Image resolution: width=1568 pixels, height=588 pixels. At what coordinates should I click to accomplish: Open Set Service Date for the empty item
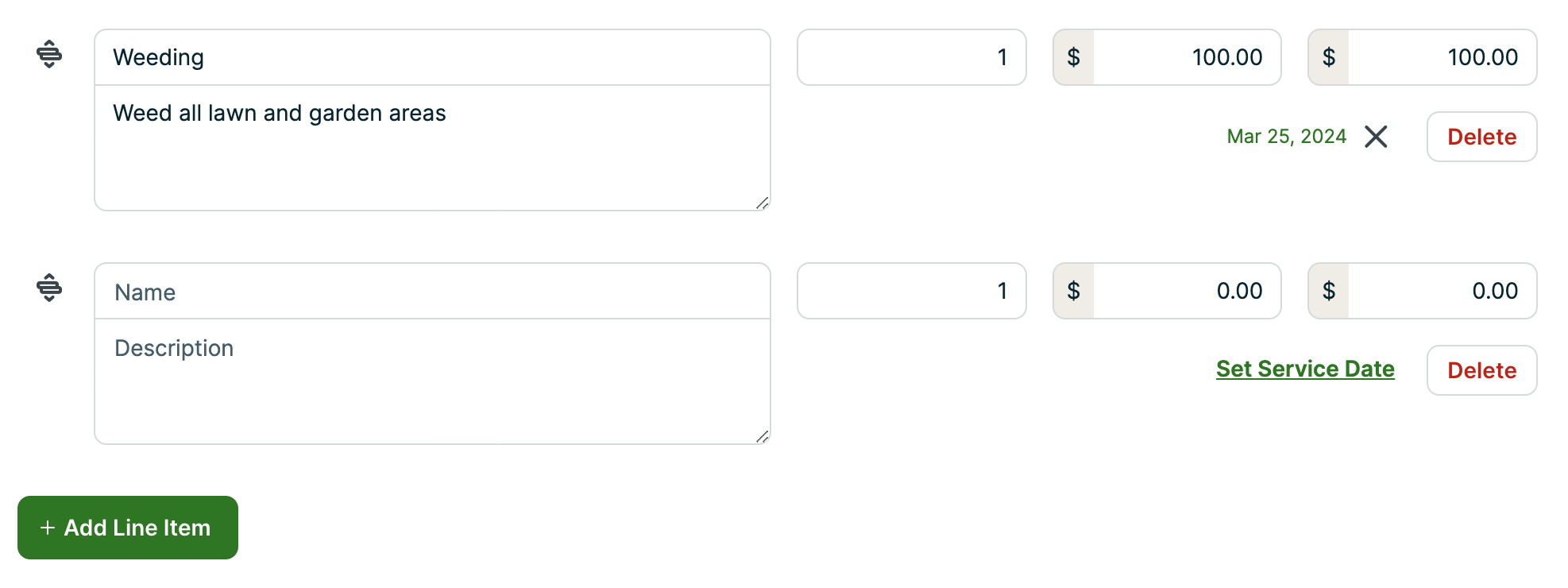1304,369
